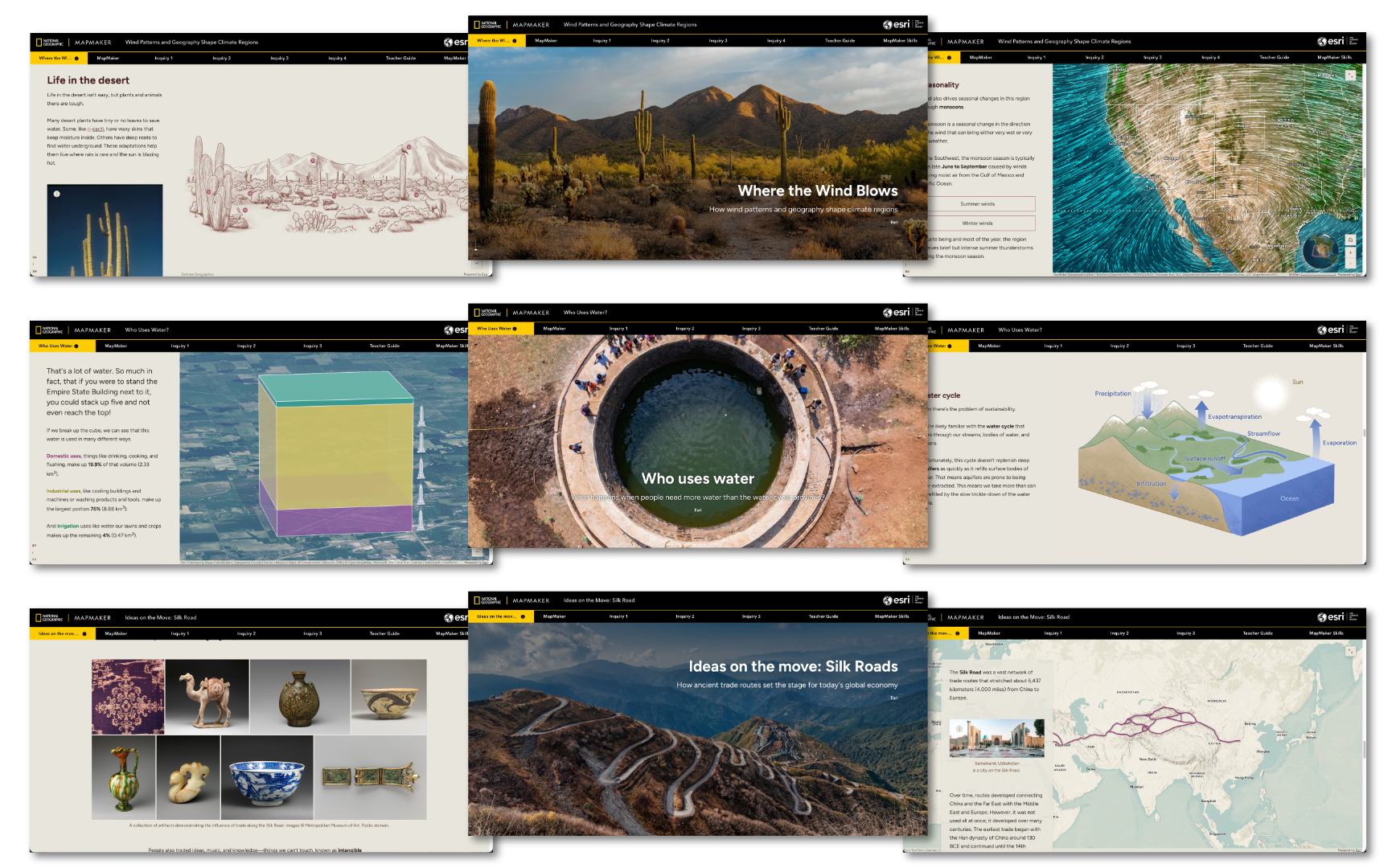Click National Geographic logo in Where the Wind Blows cover
Screen dimensions: 1396x868
click(x=487, y=24)
